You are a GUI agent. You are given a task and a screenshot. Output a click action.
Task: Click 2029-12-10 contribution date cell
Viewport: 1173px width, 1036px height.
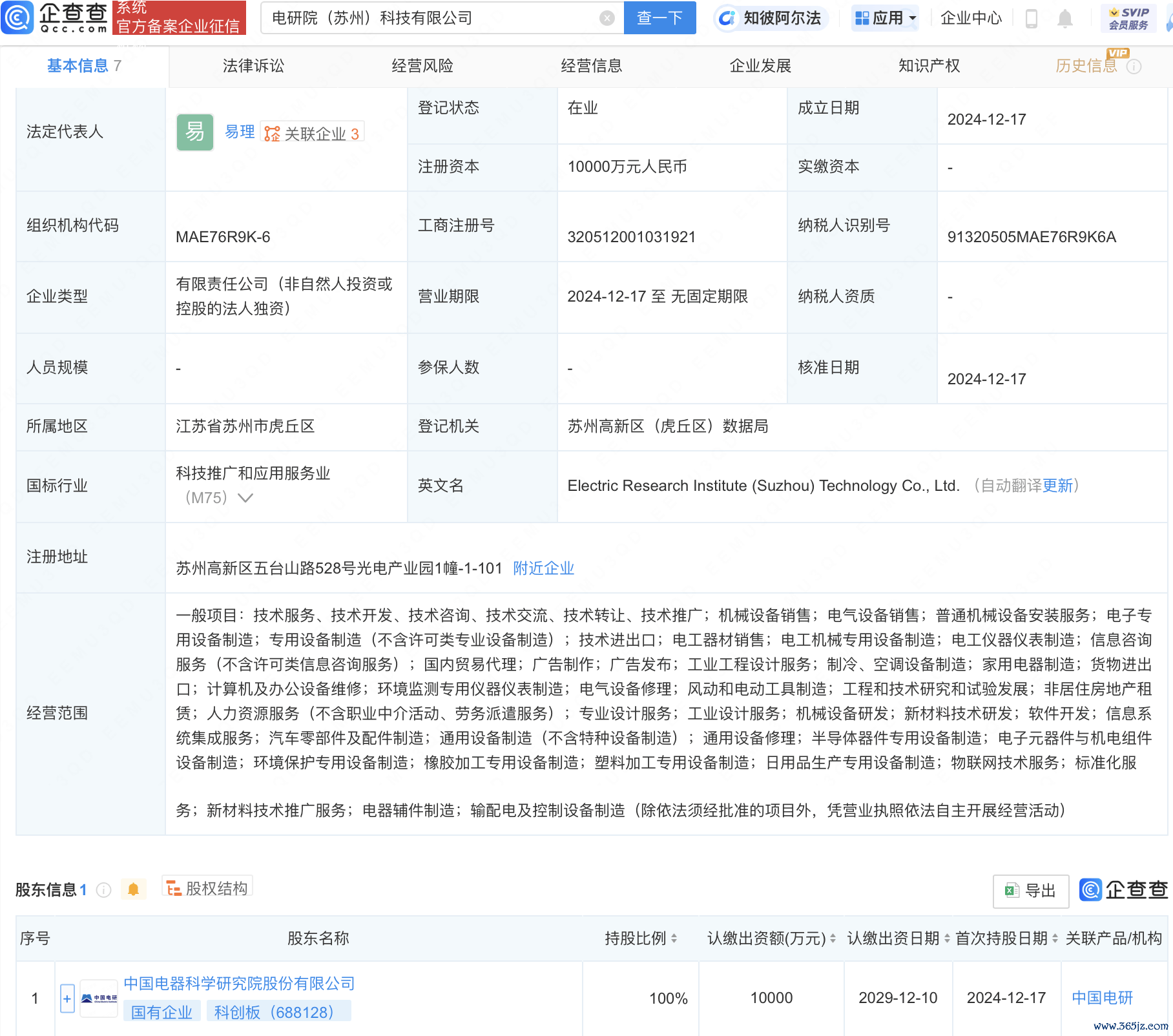point(898,998)
